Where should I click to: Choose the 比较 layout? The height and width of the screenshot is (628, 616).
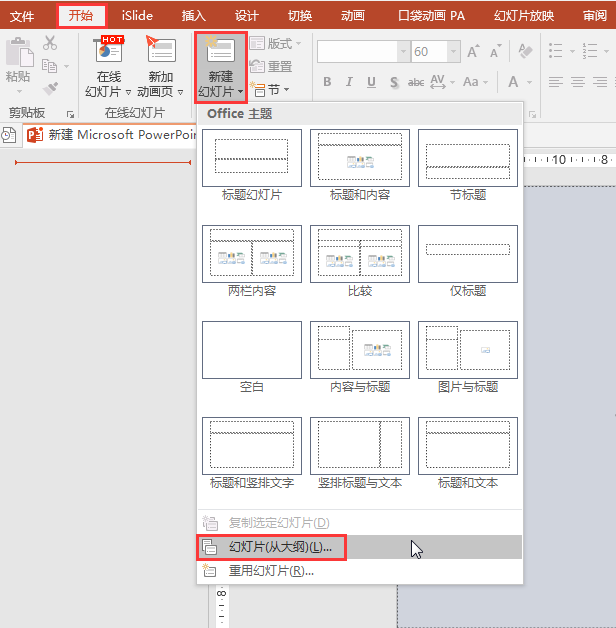pyautogui.click(x=360, y=254)
